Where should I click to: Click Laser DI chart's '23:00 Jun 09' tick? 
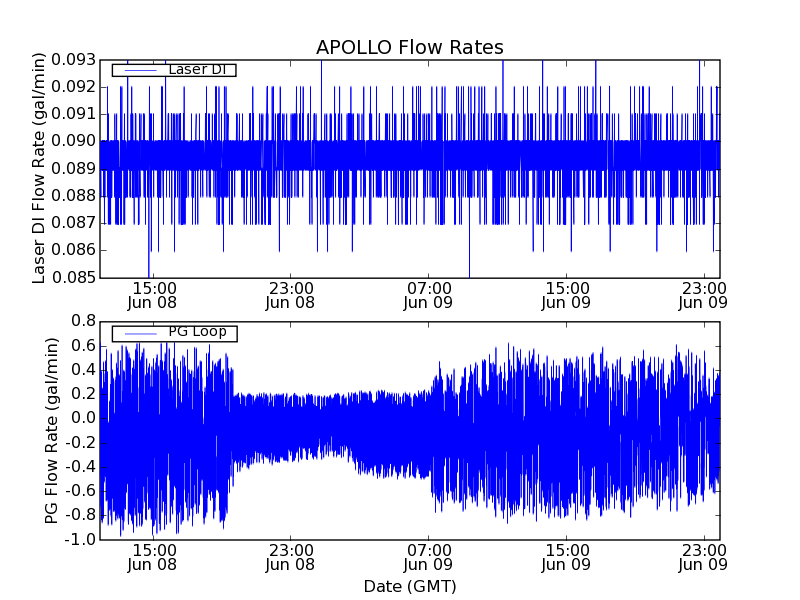click(x=703, y=296)
